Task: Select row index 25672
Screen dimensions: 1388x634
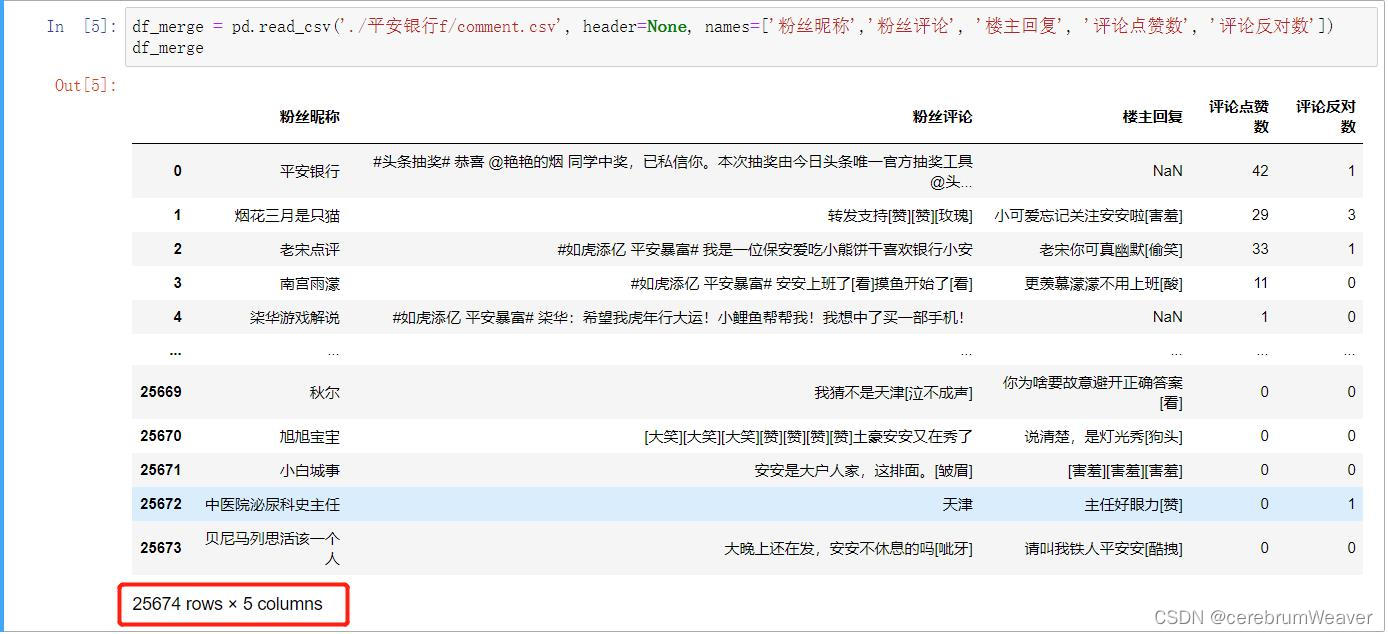Action: point(161,504)
